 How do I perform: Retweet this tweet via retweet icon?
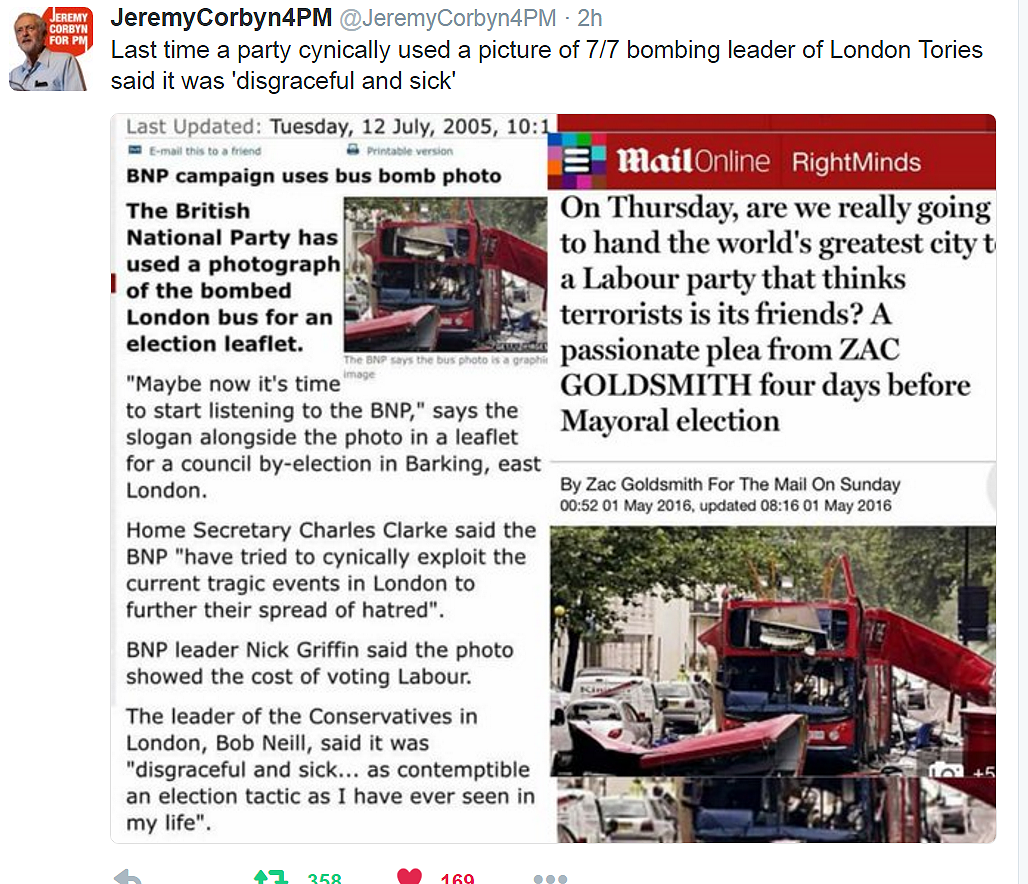[x=271, y=877]
